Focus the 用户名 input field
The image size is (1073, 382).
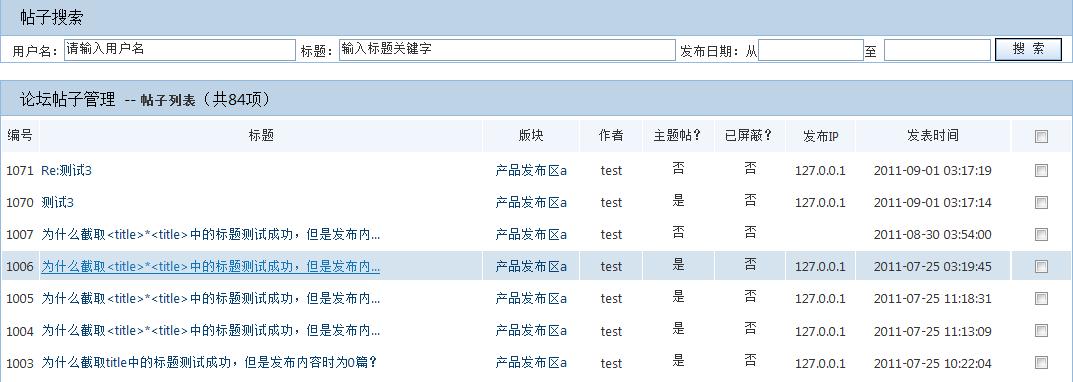click(180, 49)
